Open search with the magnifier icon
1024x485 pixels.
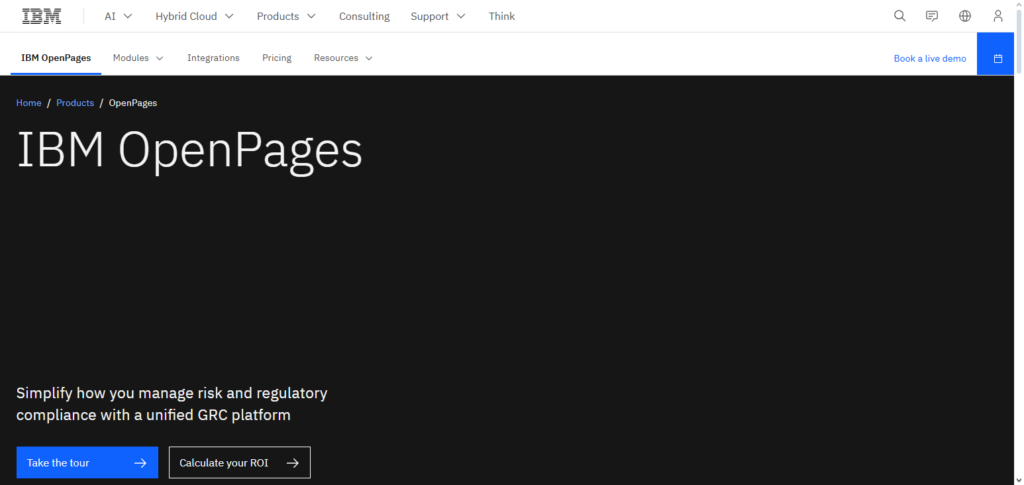coord(899,16)
